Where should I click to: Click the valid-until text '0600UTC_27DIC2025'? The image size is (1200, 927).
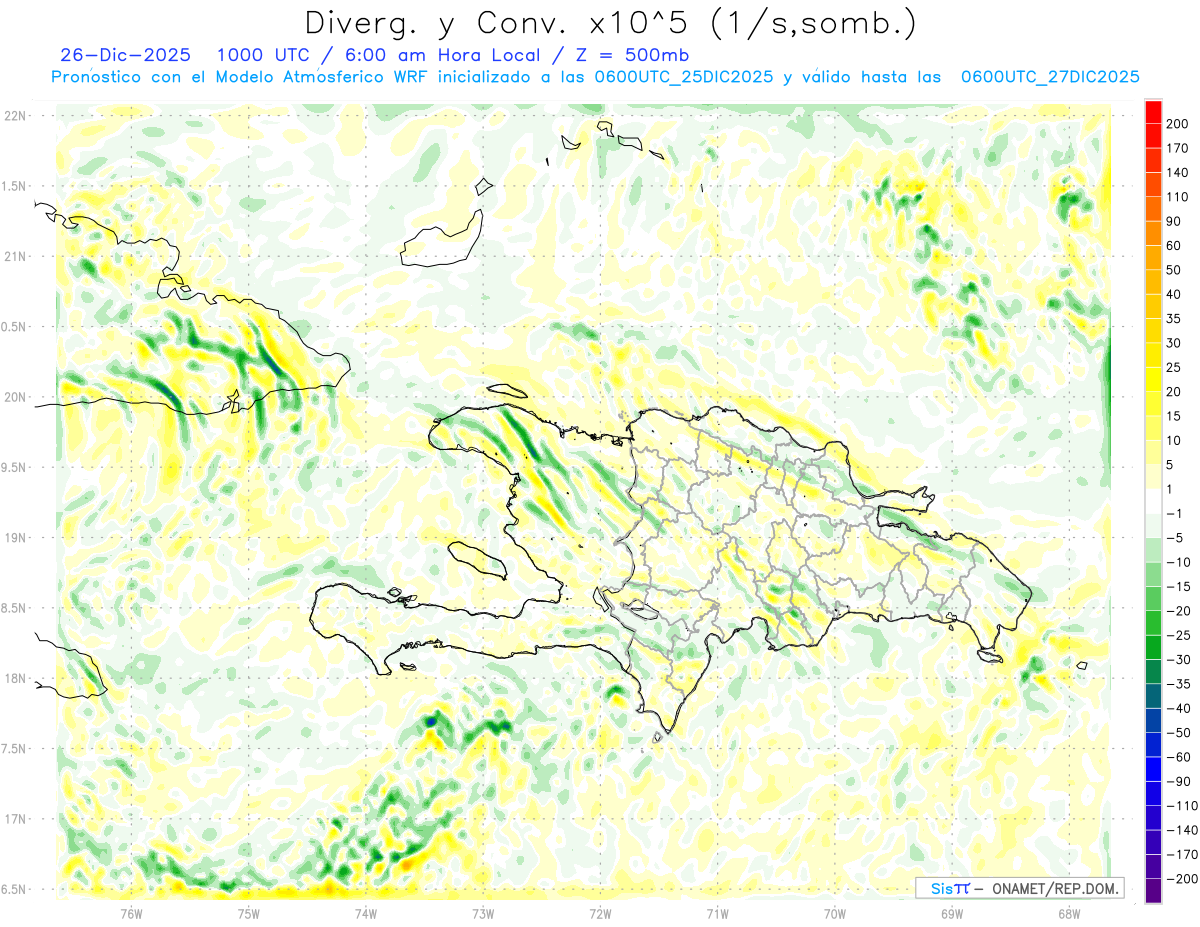click(1050, 77)
